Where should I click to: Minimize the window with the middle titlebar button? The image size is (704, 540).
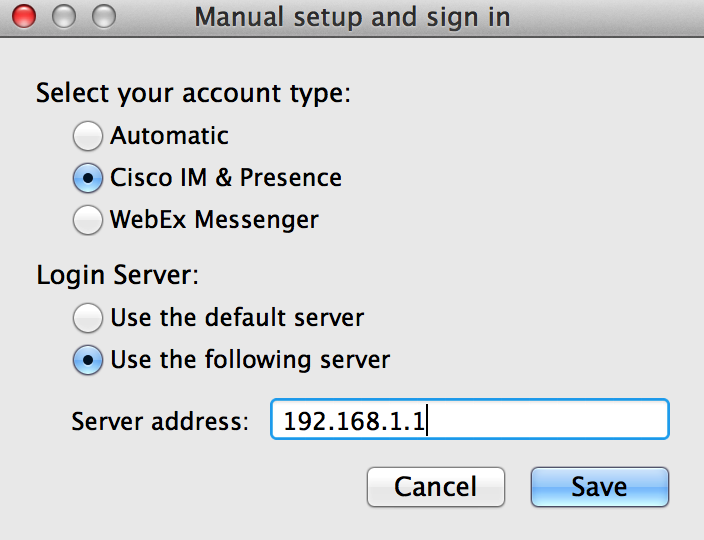[x=64, y=16]
